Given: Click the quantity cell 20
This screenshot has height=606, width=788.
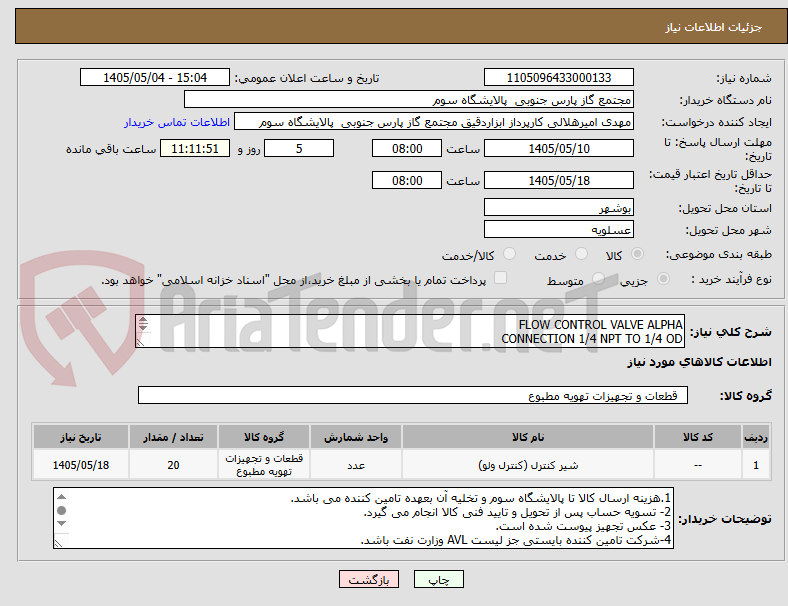Looking at the screenshot, I should point(173,465).
